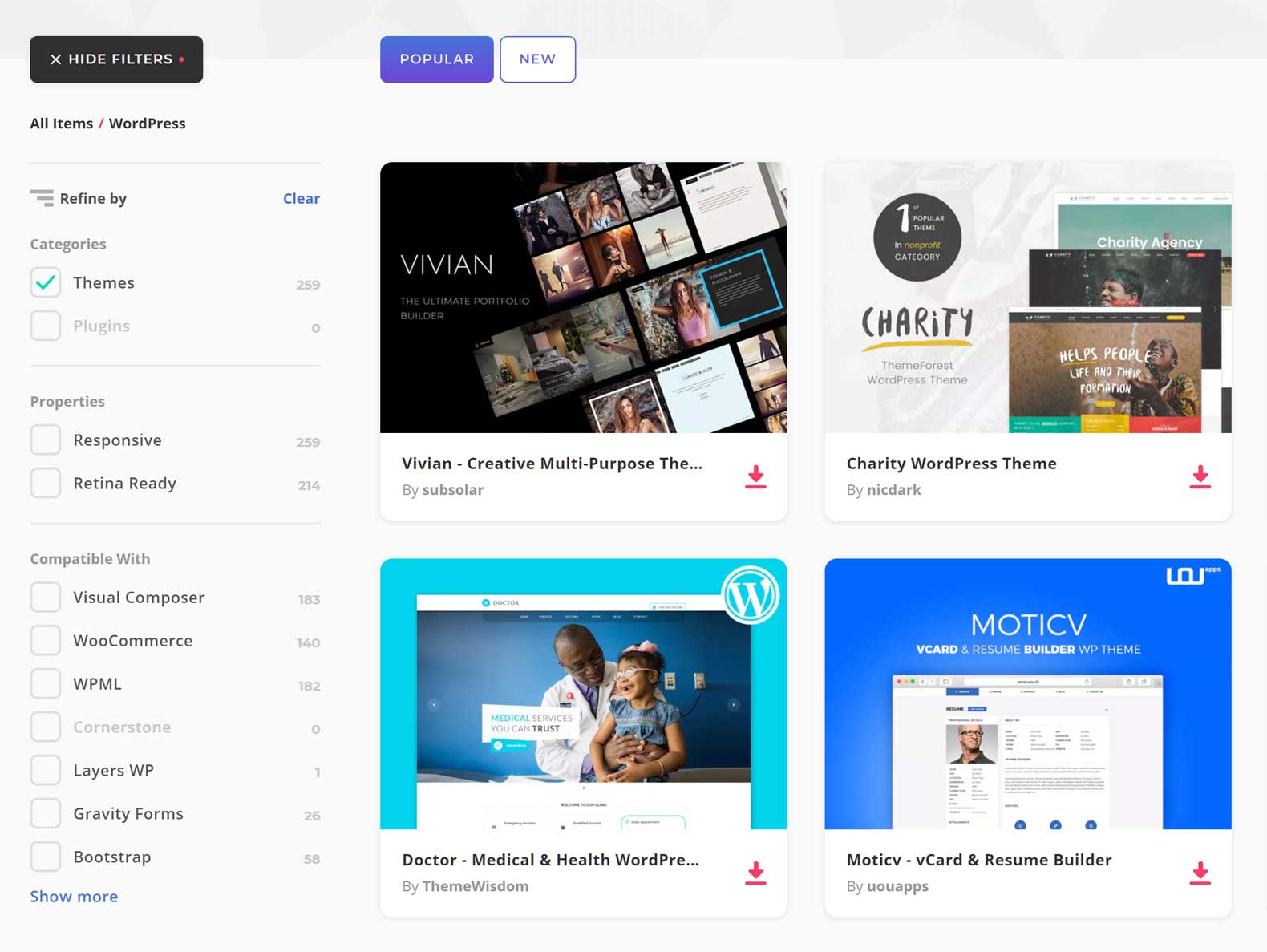Image resolution: width=1267 pixels, height=952 pixels.
Task: Open the Moticv preview thumbnail
Action: (1028, 694)
